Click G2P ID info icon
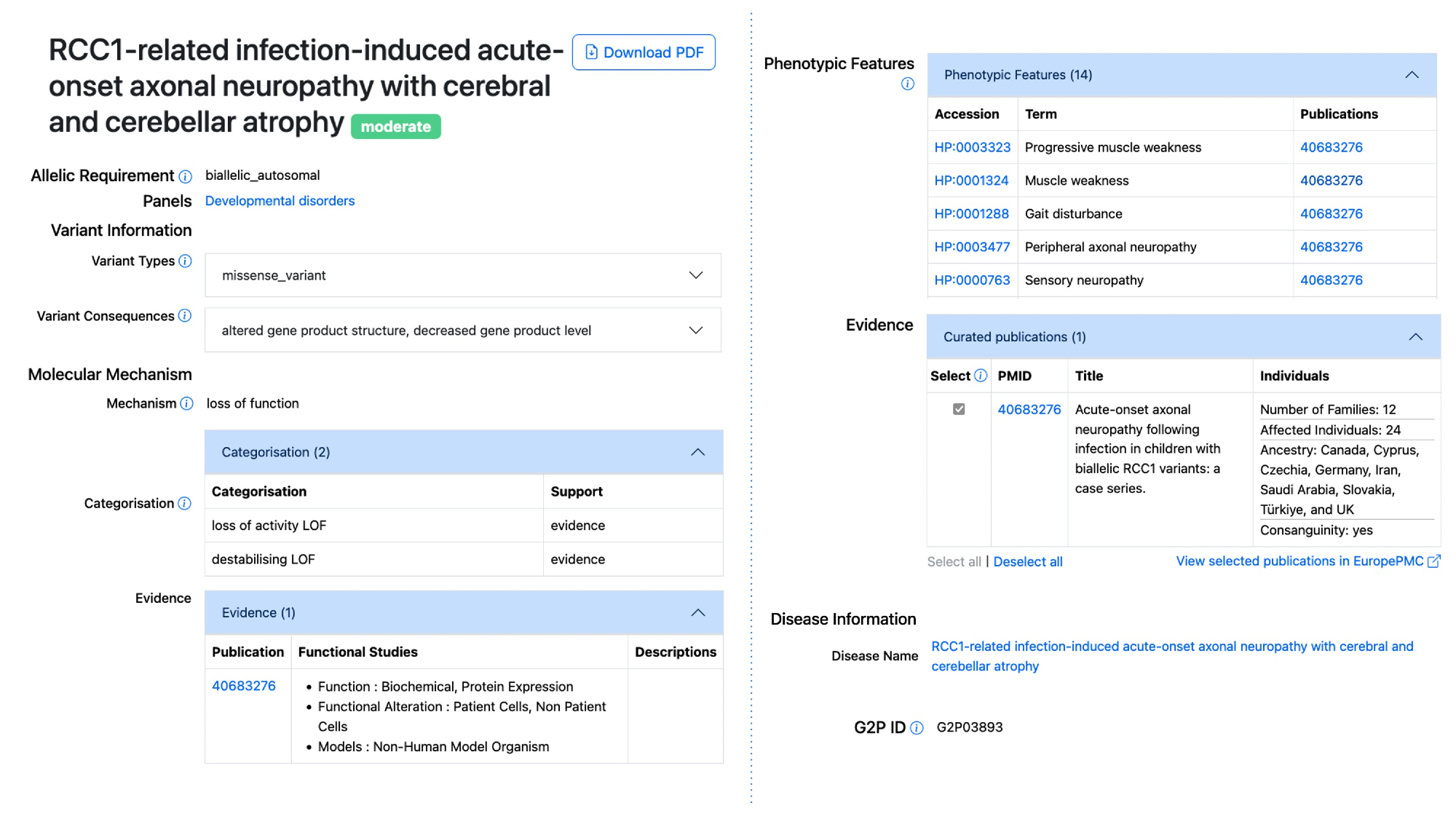The image size is (1456, 819). 917,728
